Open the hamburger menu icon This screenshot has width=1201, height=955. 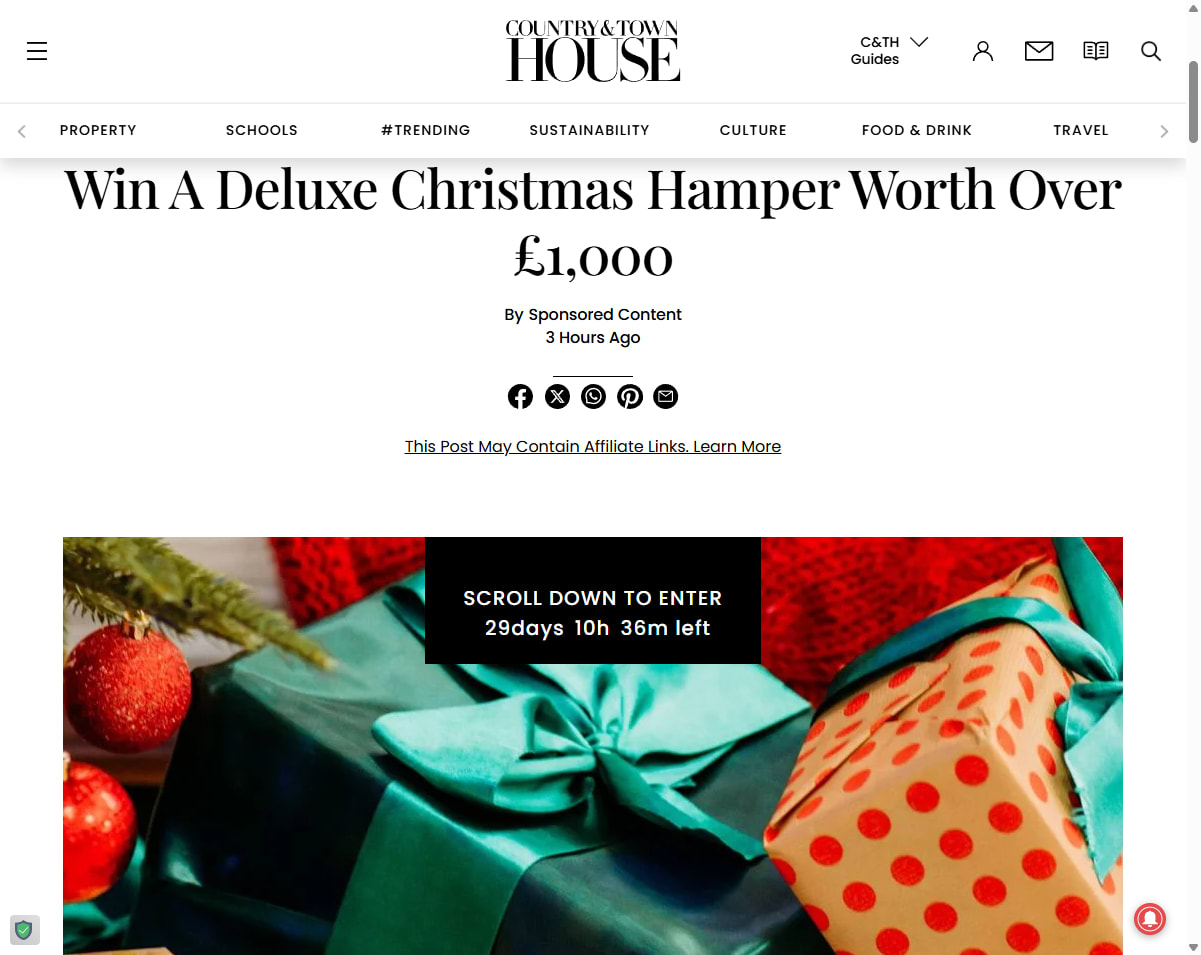(37, 51)
